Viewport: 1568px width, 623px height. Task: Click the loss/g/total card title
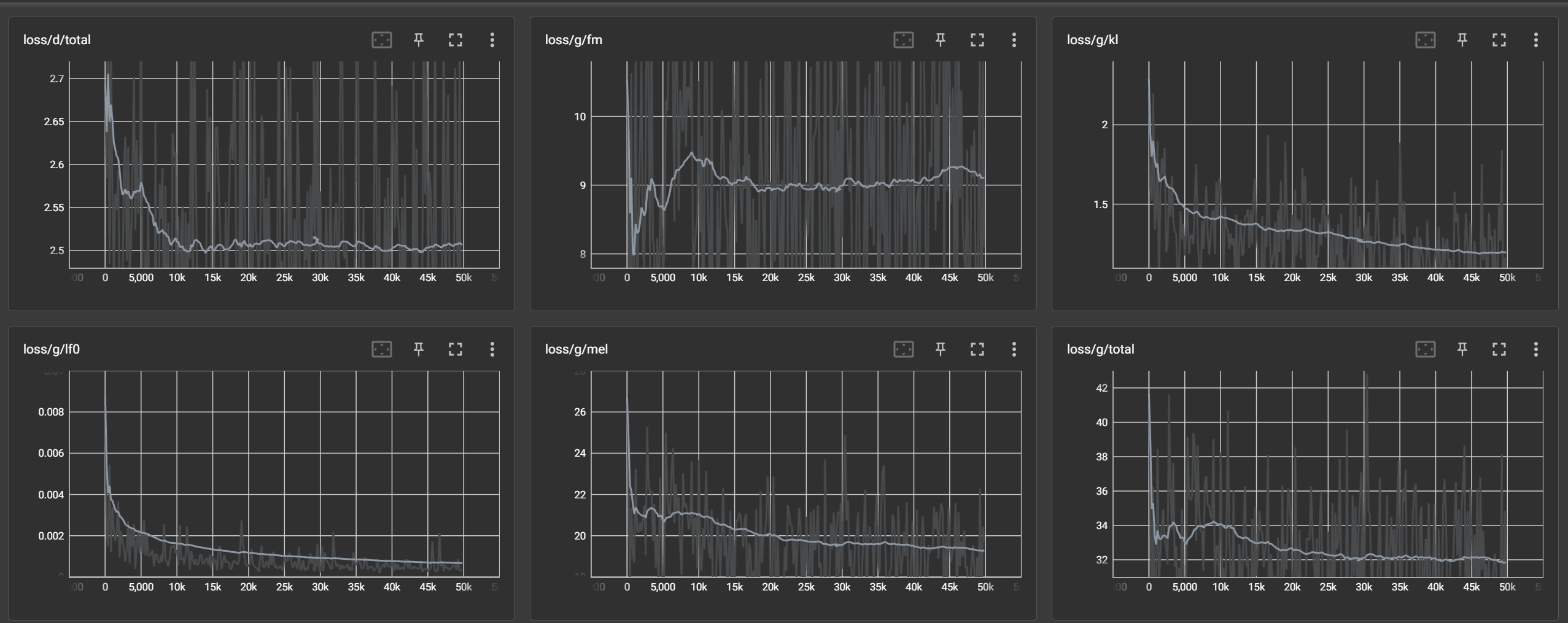tap(1100, 349)
